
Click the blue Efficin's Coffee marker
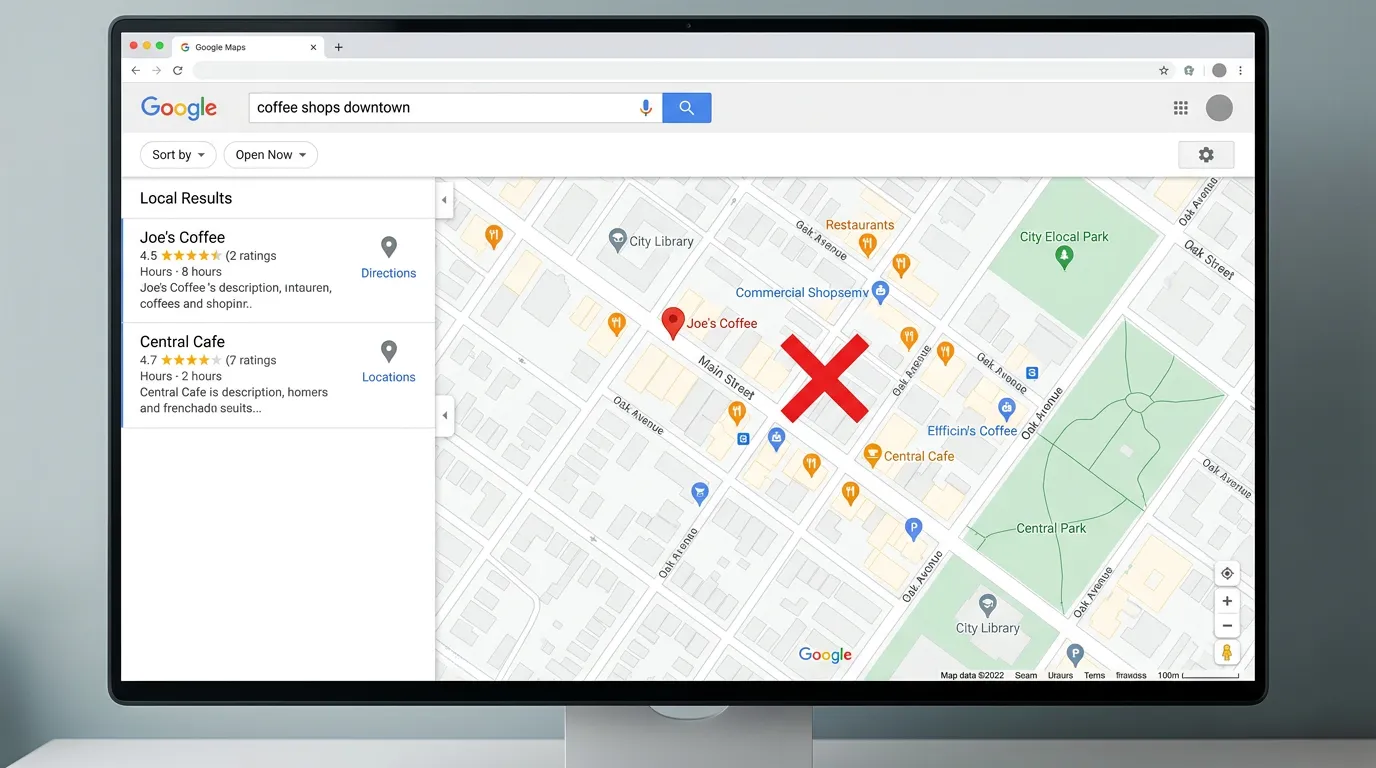[x=1007, y=408]
